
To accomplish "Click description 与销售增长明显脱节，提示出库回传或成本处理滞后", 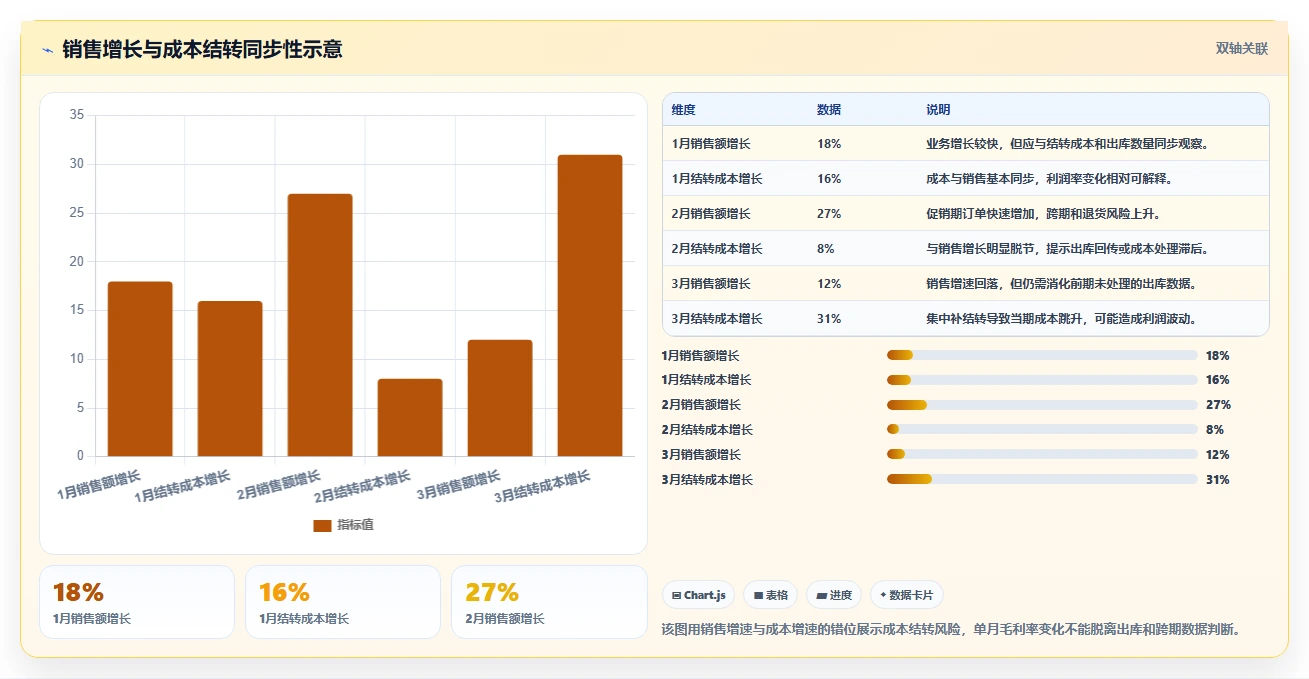I will click(x=1068, y=249).
